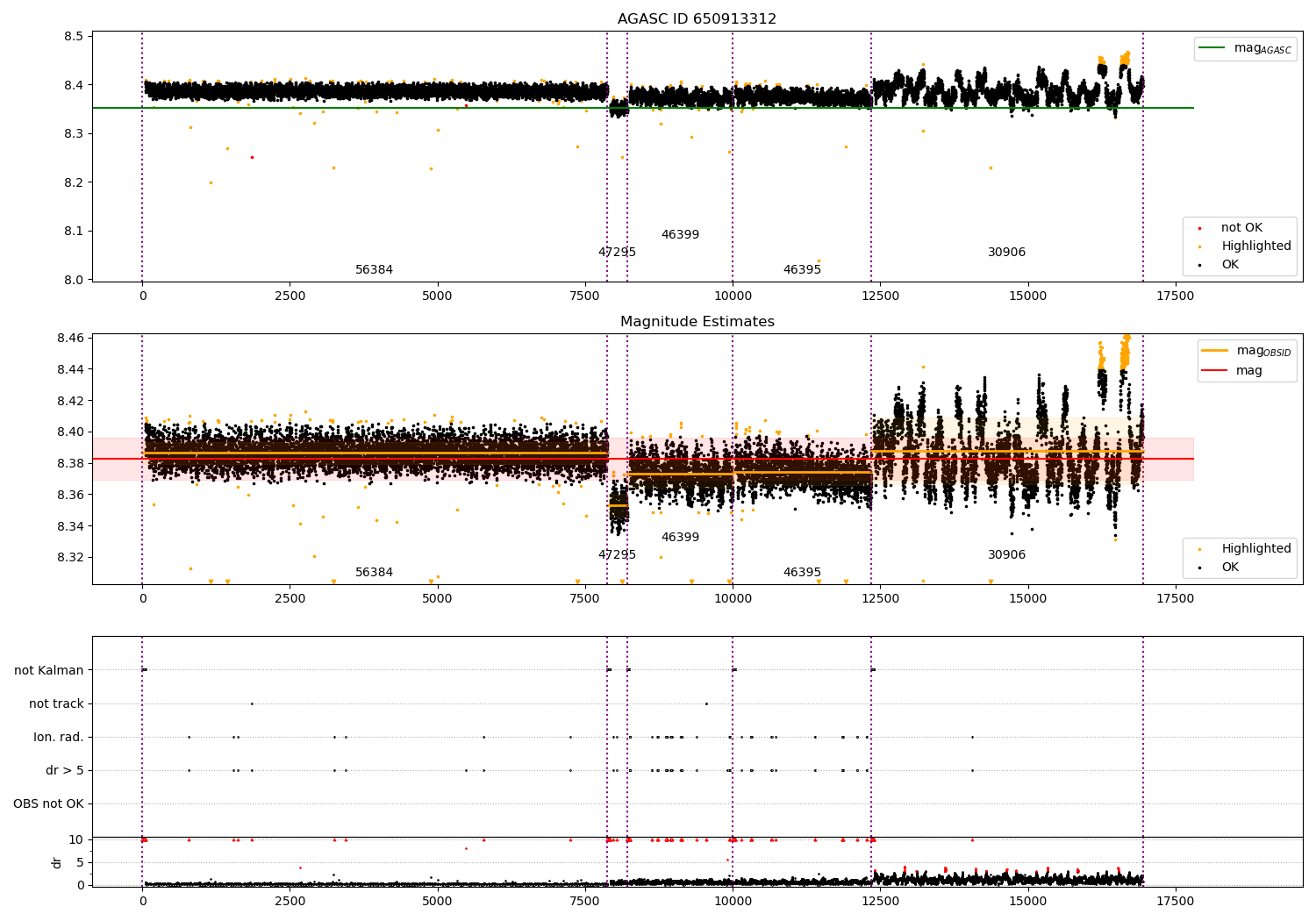Click obsid label 46395 in top plot
Image resolution: width=1316 pixels, height=921 pixels.
pyautogui.click(x=802, y=270)
